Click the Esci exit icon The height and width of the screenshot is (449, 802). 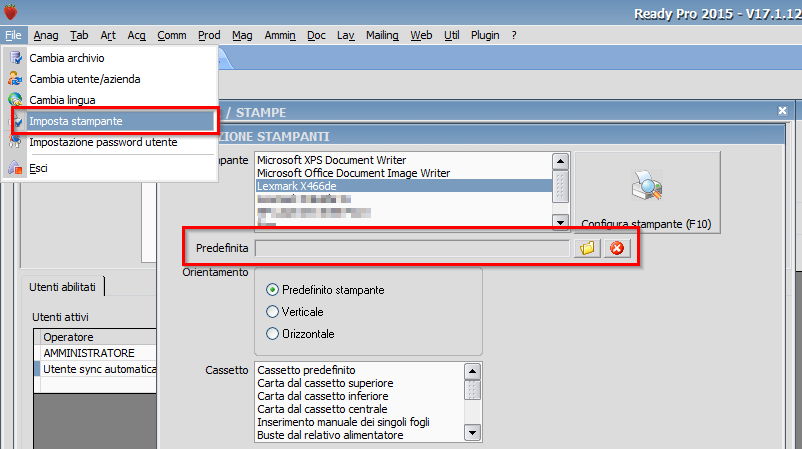[15, 168]
